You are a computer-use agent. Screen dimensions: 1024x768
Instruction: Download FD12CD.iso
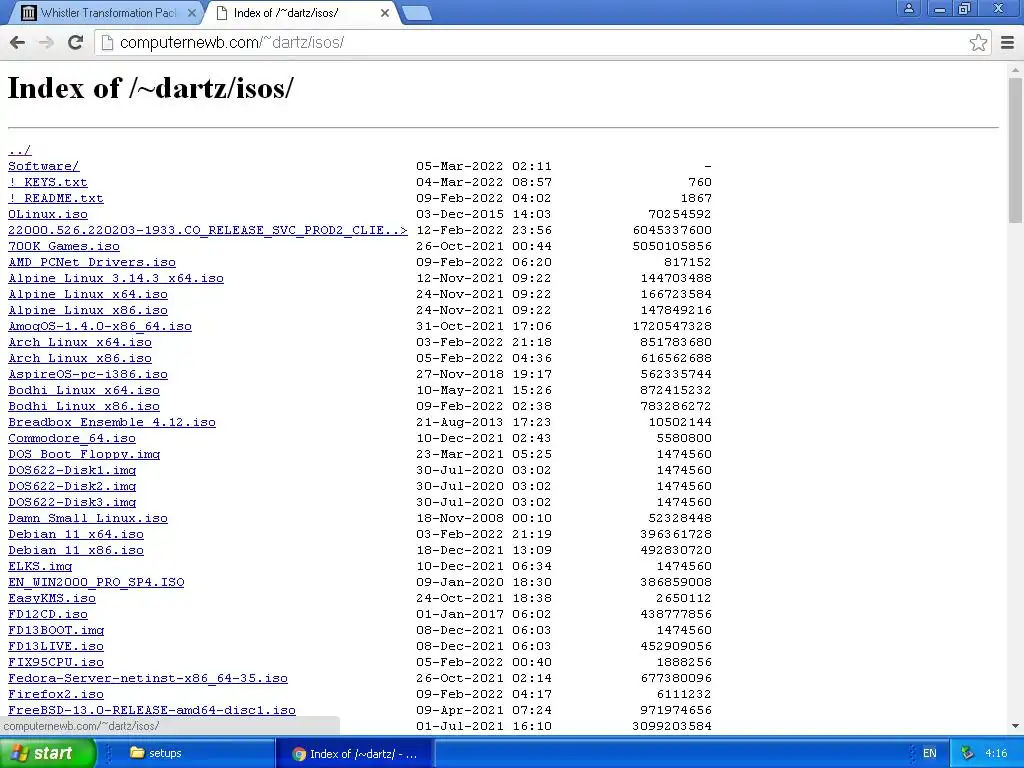[x=48, y=614]
